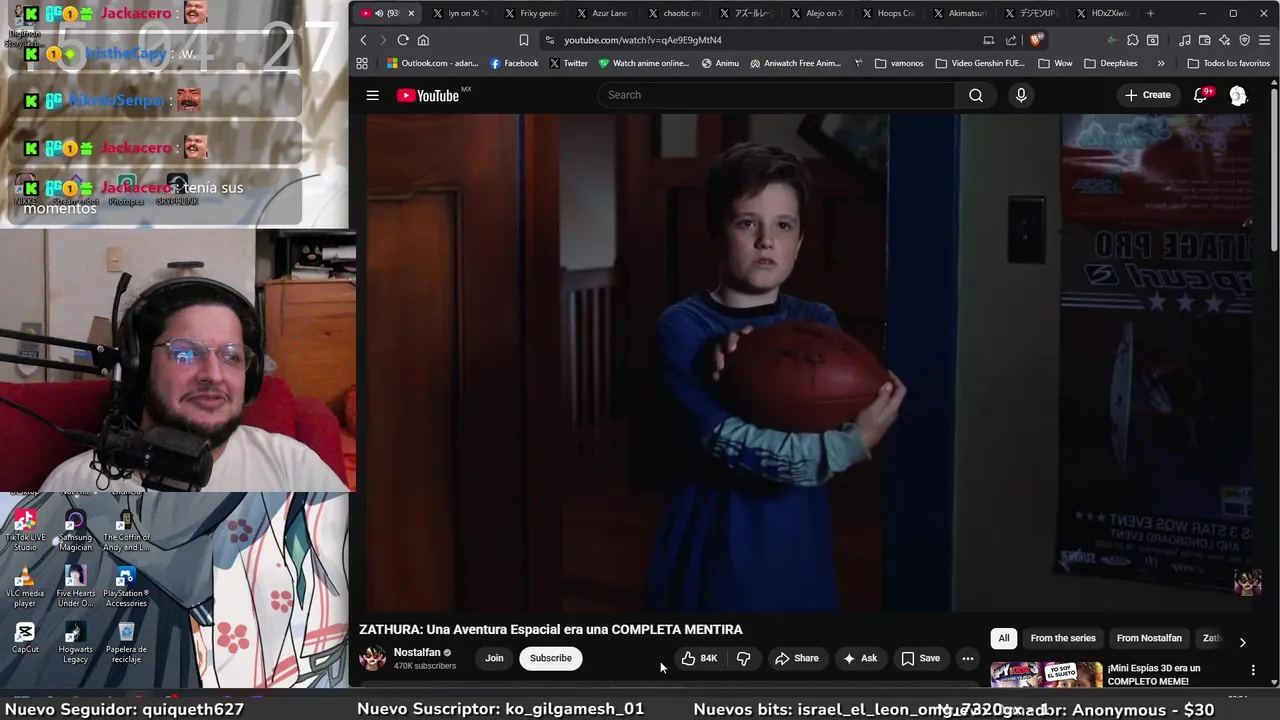Show more filter chips with right arrow
The height and width of the screenshot is (720, 1280).
1242,642
